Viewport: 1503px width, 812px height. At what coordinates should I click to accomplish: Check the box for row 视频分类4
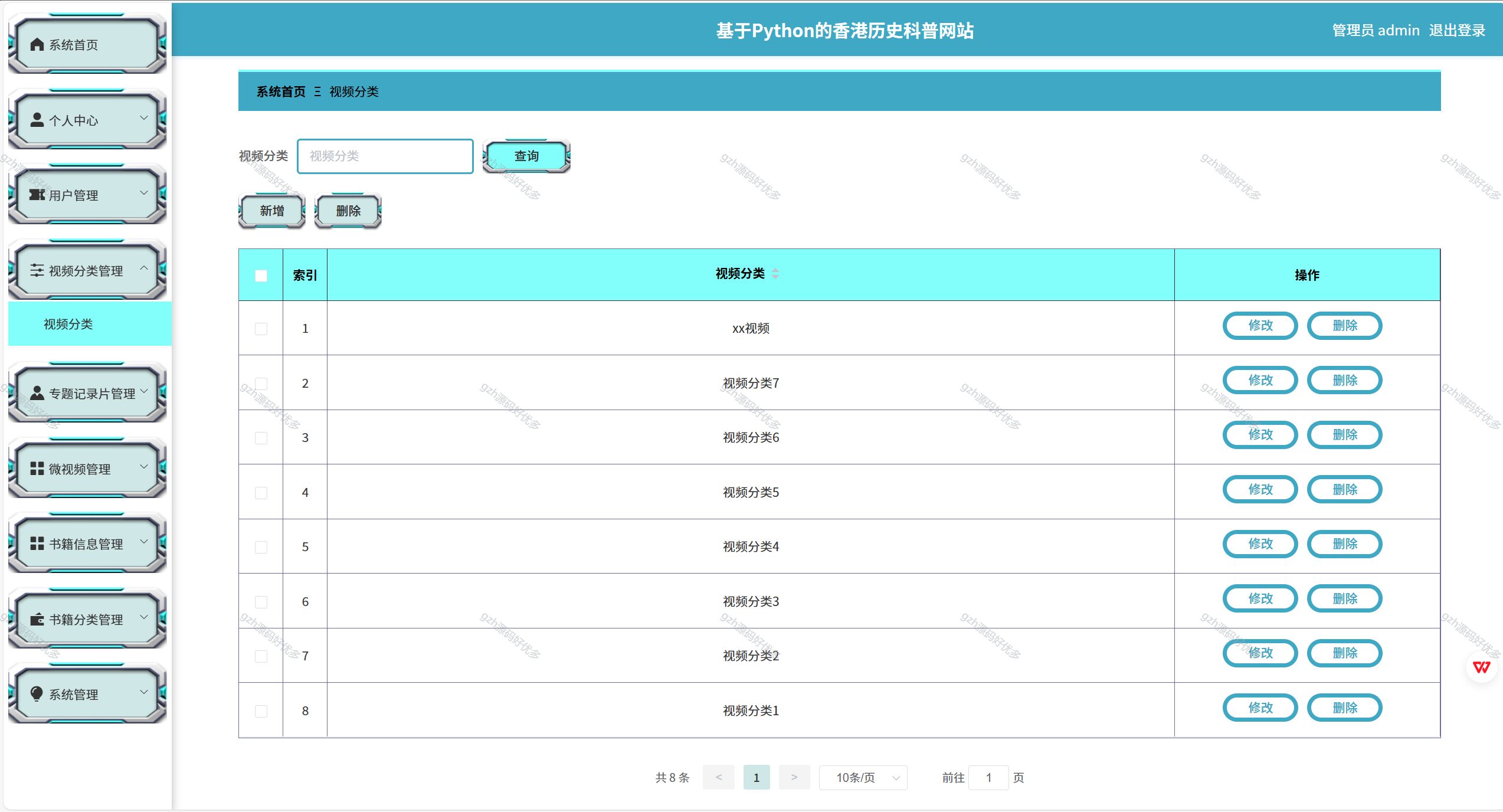click(x=261, y=547)
